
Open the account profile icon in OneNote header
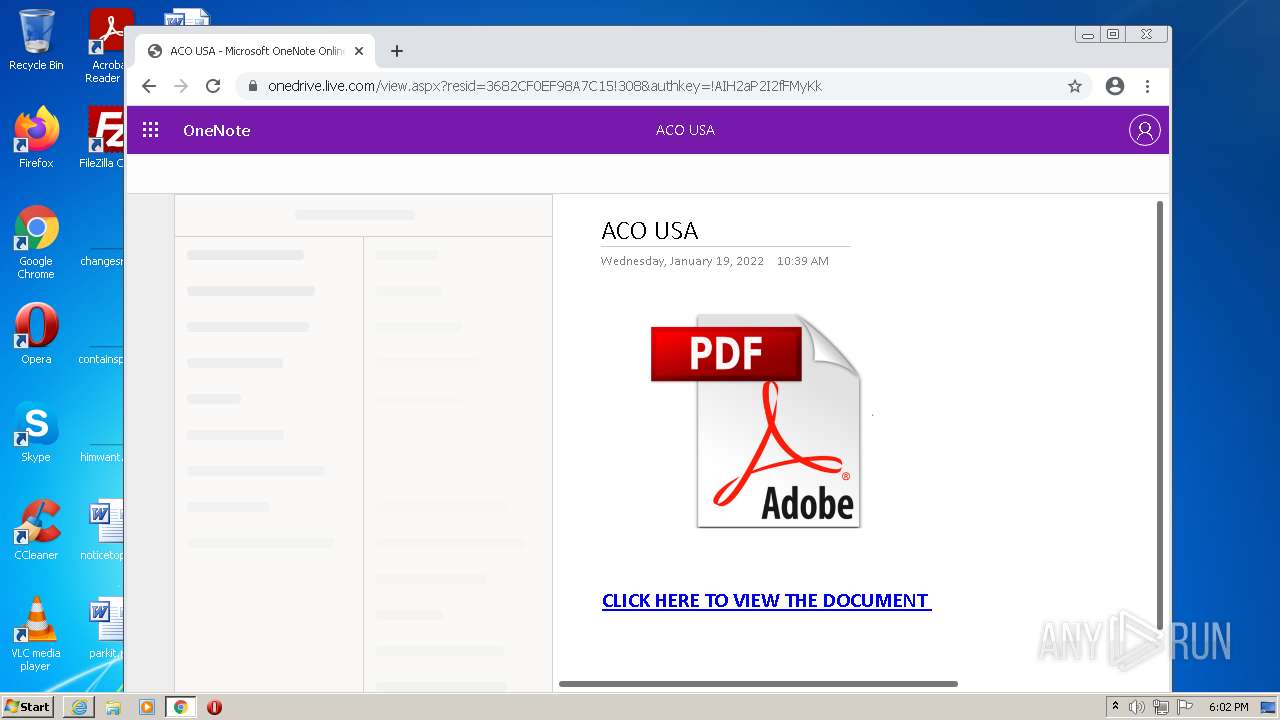(1144, 130)
